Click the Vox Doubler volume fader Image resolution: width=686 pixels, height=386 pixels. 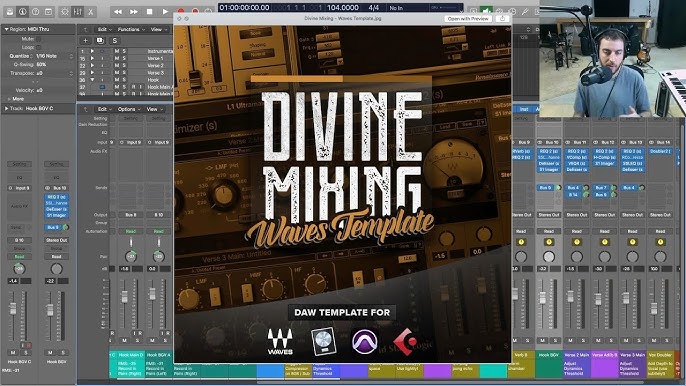click(654, 308)
